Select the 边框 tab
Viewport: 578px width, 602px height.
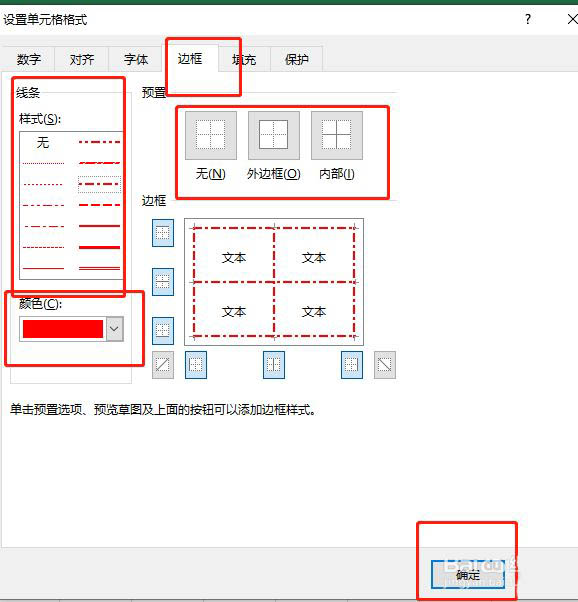tap(190, 59)
